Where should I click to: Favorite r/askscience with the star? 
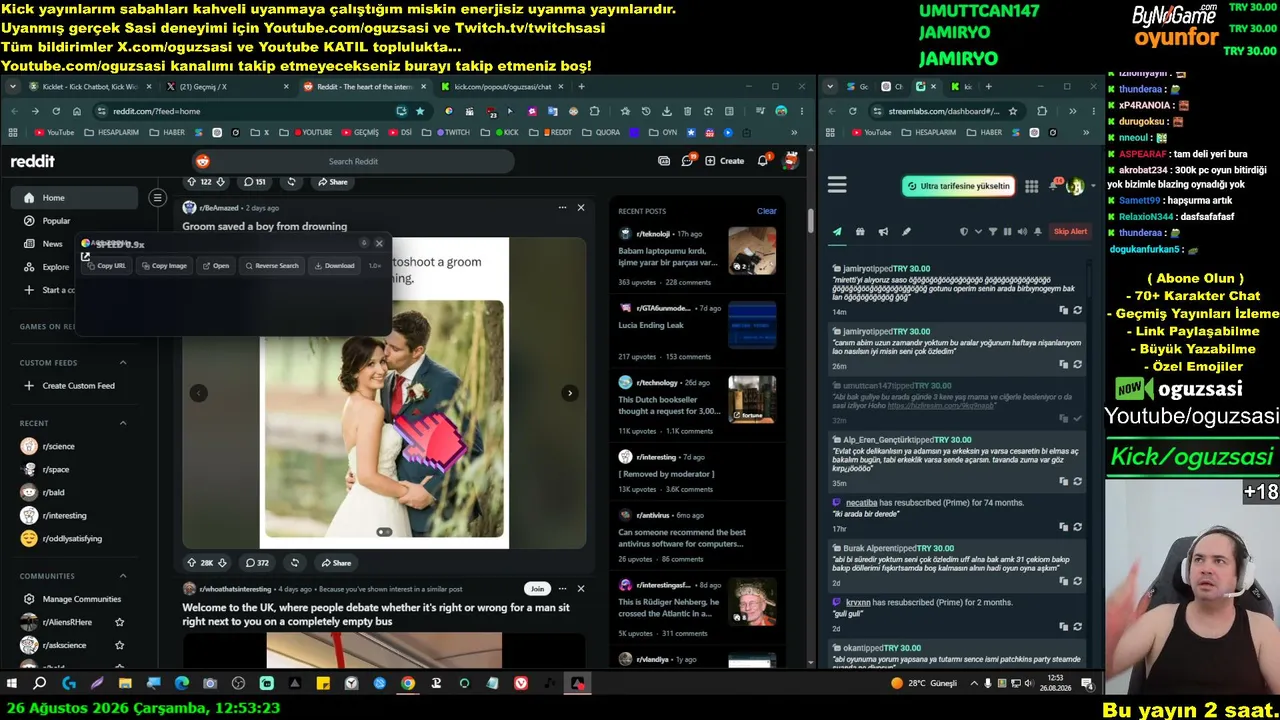[120, 645]
